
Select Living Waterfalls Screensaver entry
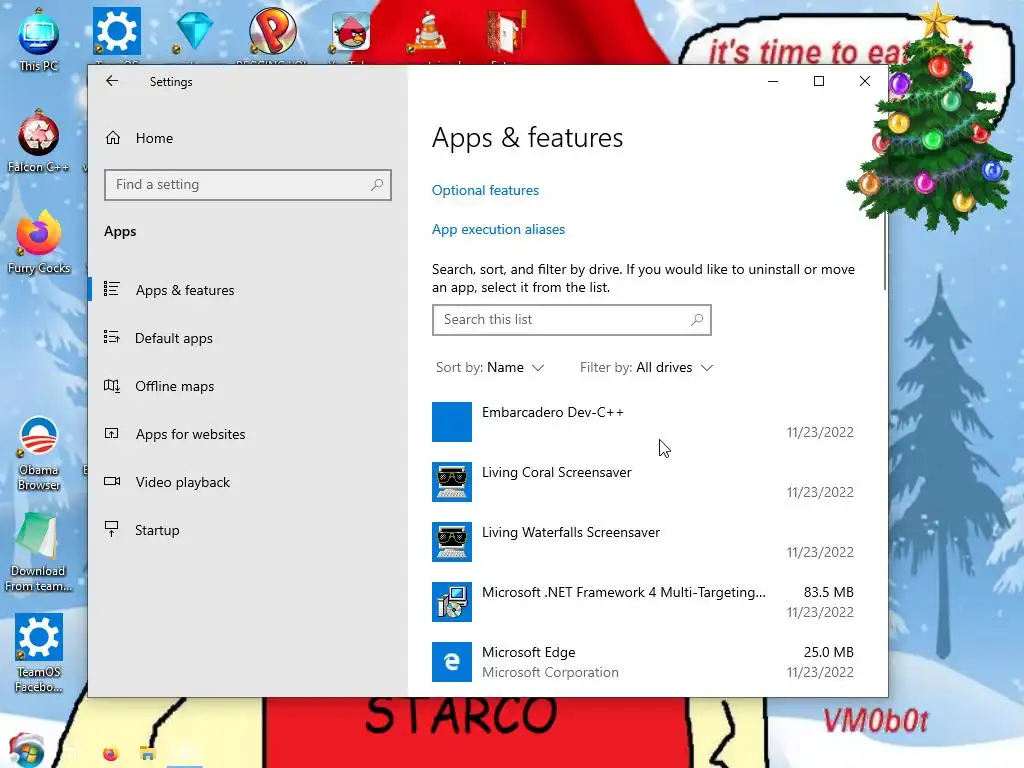(643, 542)
